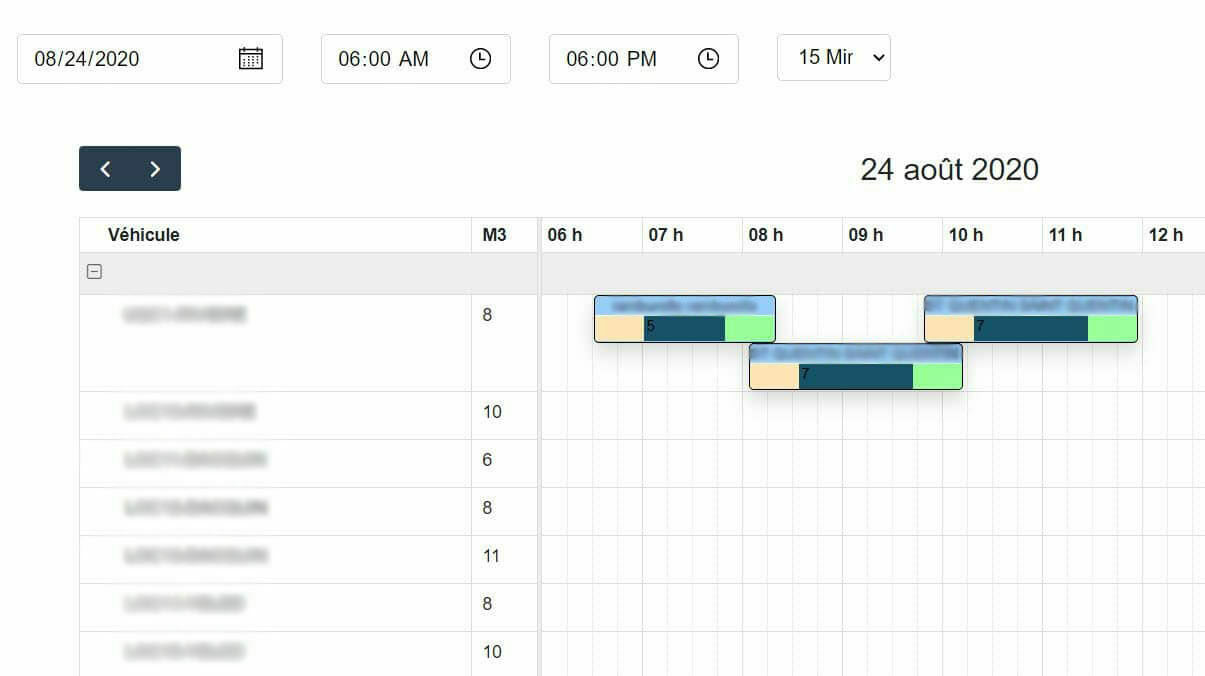The width and height of the screenshot is (1205, 676).
Task: Select the vehicle row with M3 value 11
Action: [275, 556]
